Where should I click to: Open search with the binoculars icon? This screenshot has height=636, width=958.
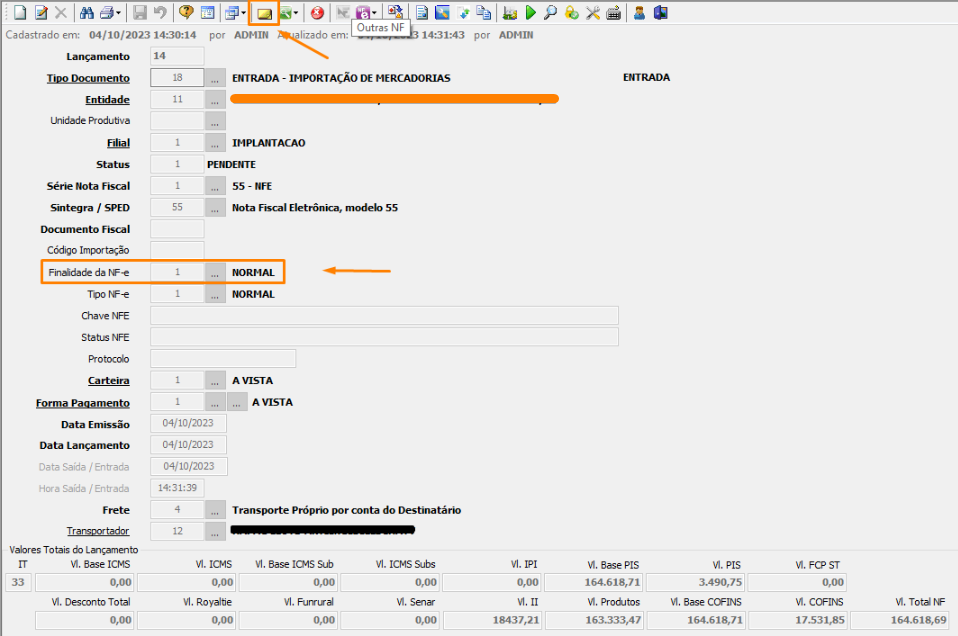tap(86, 13)
